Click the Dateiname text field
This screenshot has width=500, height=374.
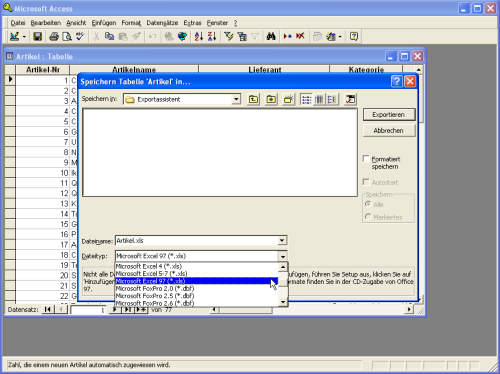tap(197, 240)
